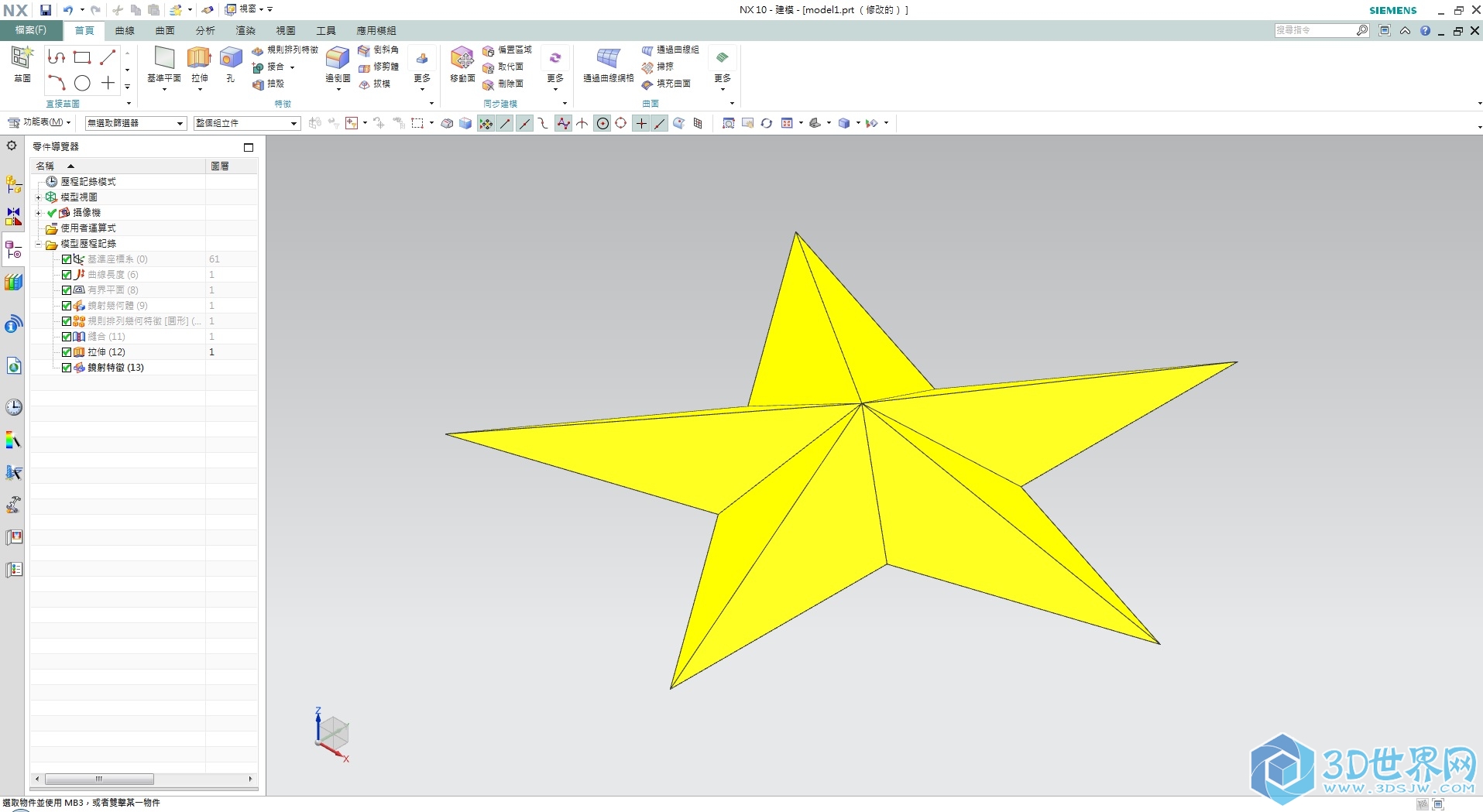Select the Rectangle sketch tool
This screenshot has width=1483, height=812.
click(x=82, y=57)
